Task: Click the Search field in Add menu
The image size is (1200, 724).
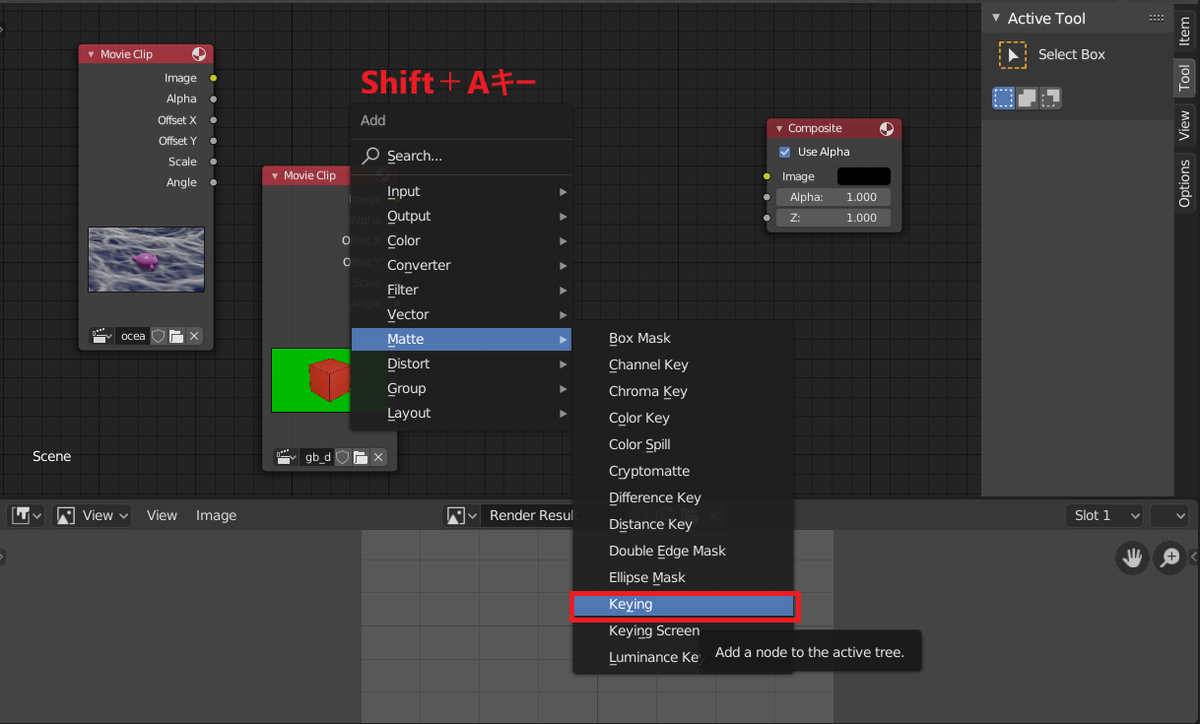Action: 461,156
